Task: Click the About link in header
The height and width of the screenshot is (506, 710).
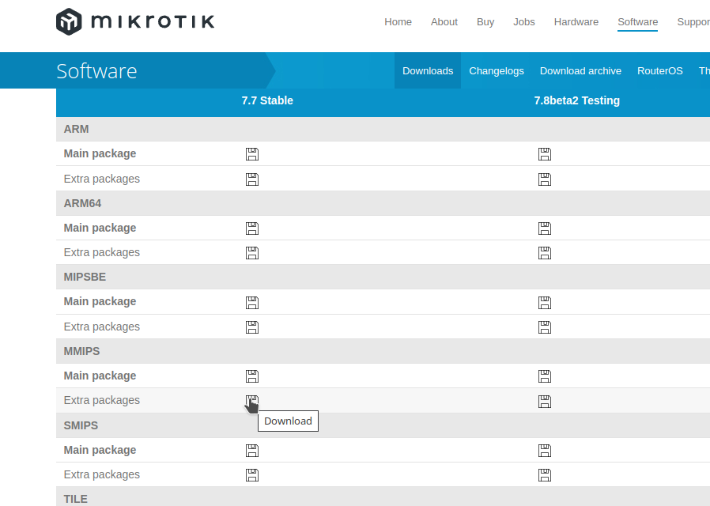Action: point(444,22)
